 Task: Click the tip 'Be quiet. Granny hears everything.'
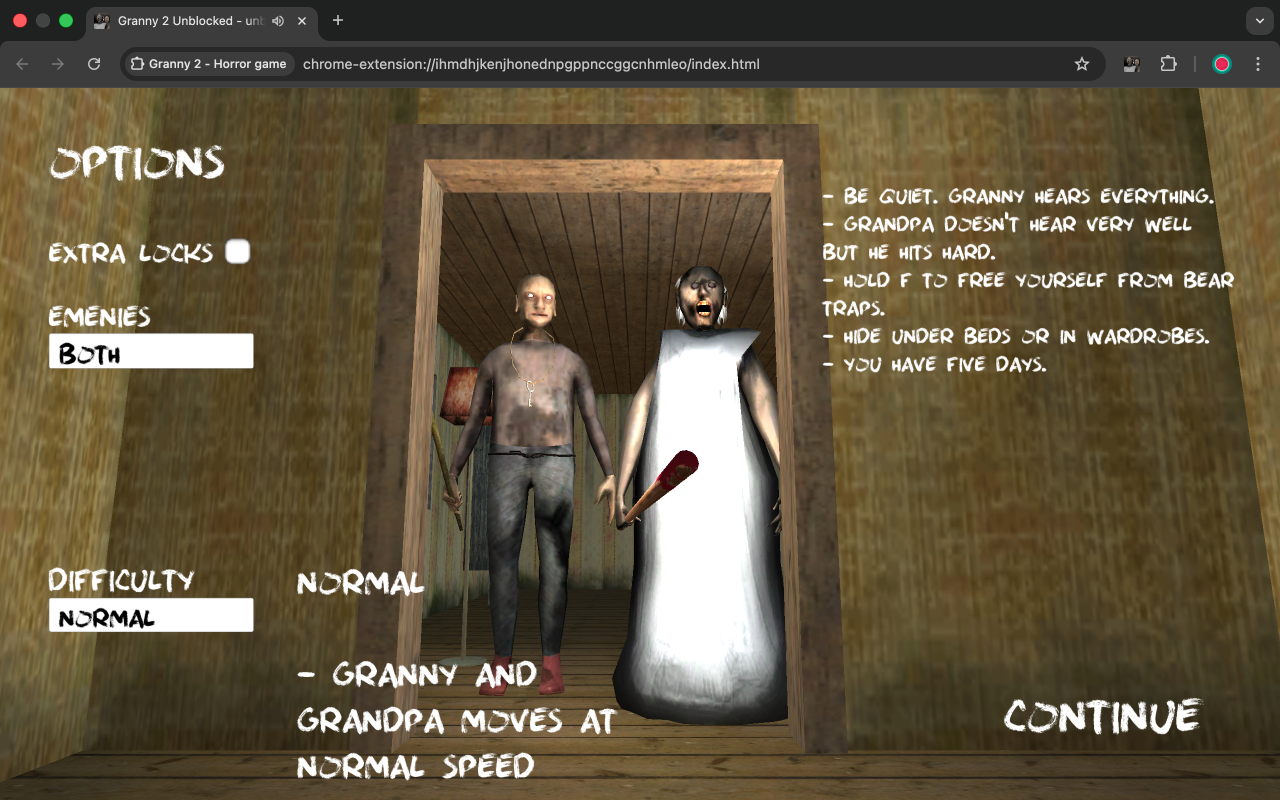(x=1018, y=196)
